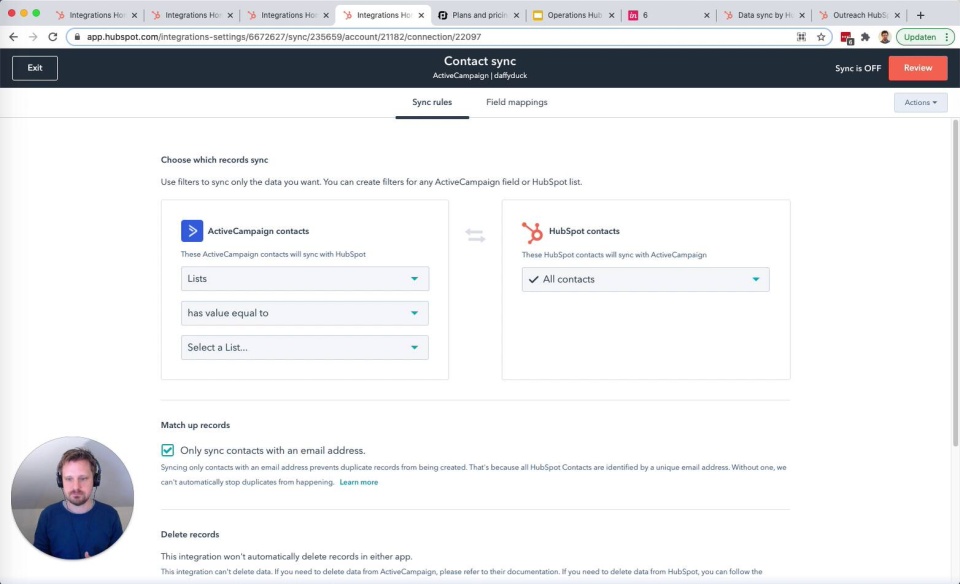960x584 pixels.
Task: Open a new tab with plus icon
Action: pos(920,15)
